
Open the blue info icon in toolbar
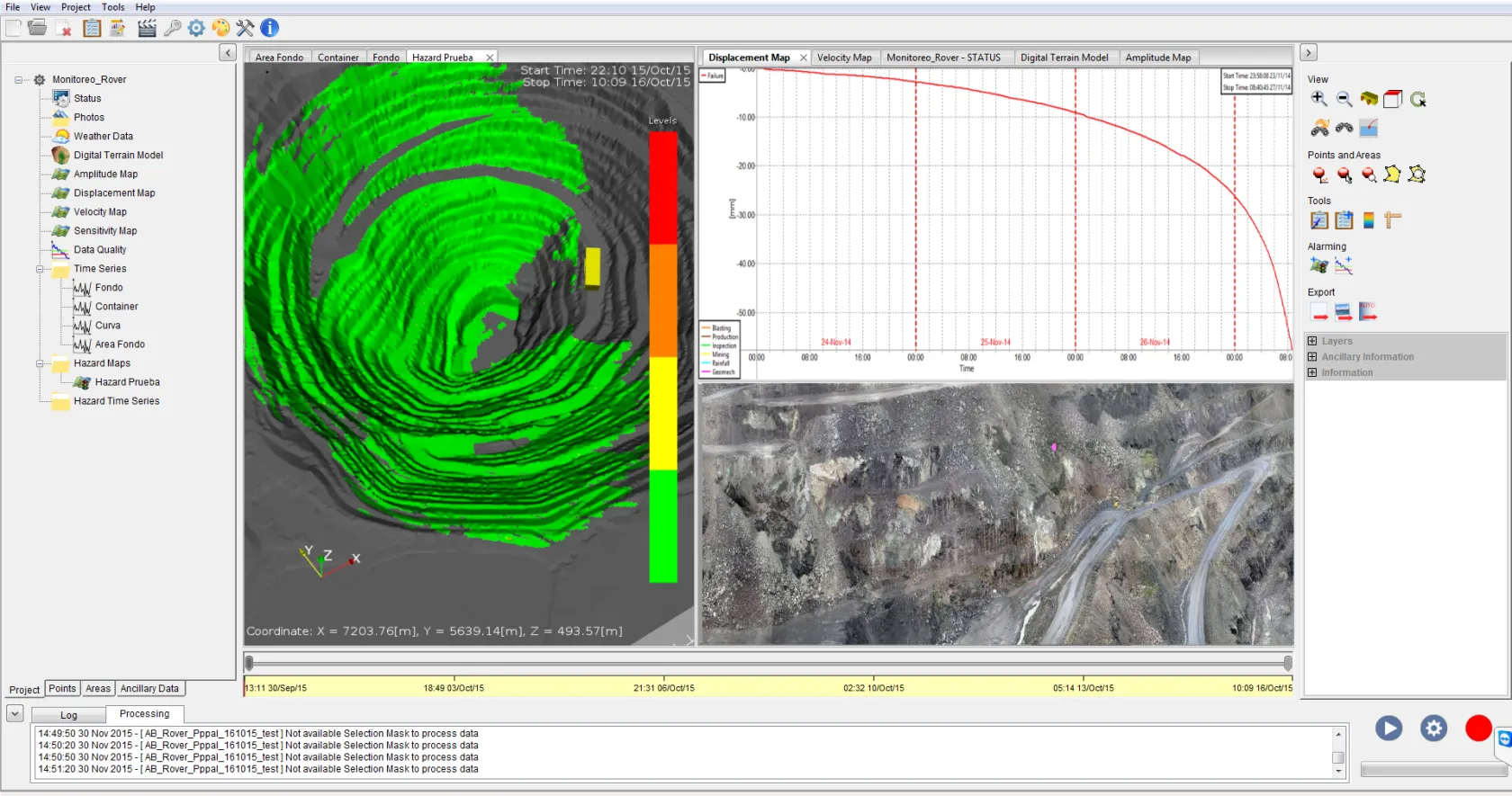pos(269,28)
